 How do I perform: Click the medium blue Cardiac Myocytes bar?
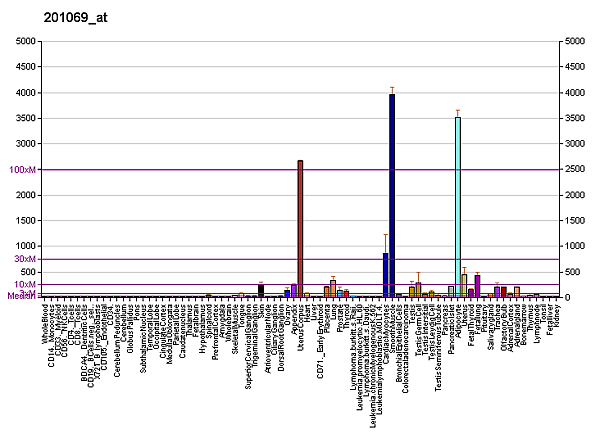385,275
